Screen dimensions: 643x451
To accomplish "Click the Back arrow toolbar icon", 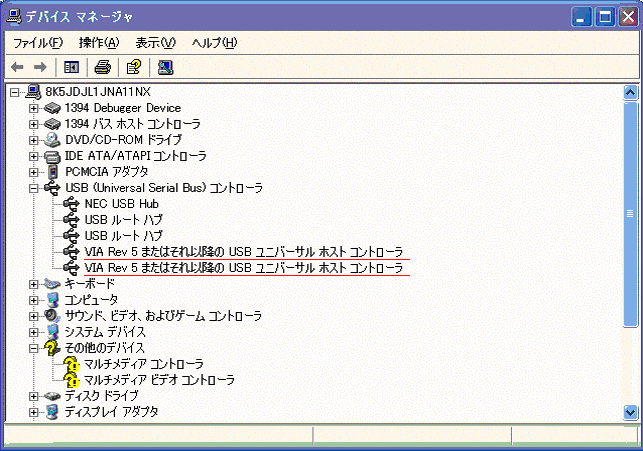I will click(x=17, y=67).
